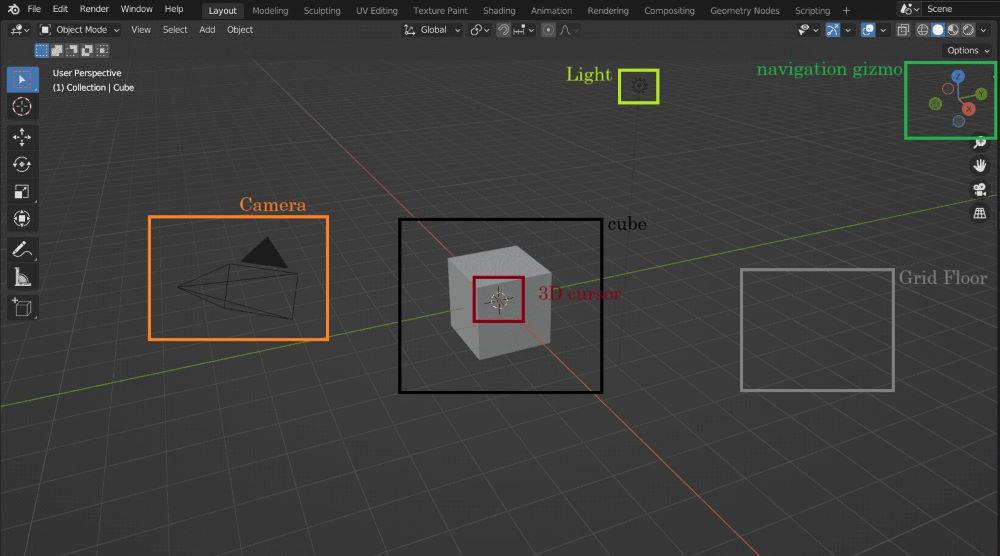Image resolution: width=1000 pixels, height=556 pixels.
Task: Select the Scale tool
Action: point(22,192)
